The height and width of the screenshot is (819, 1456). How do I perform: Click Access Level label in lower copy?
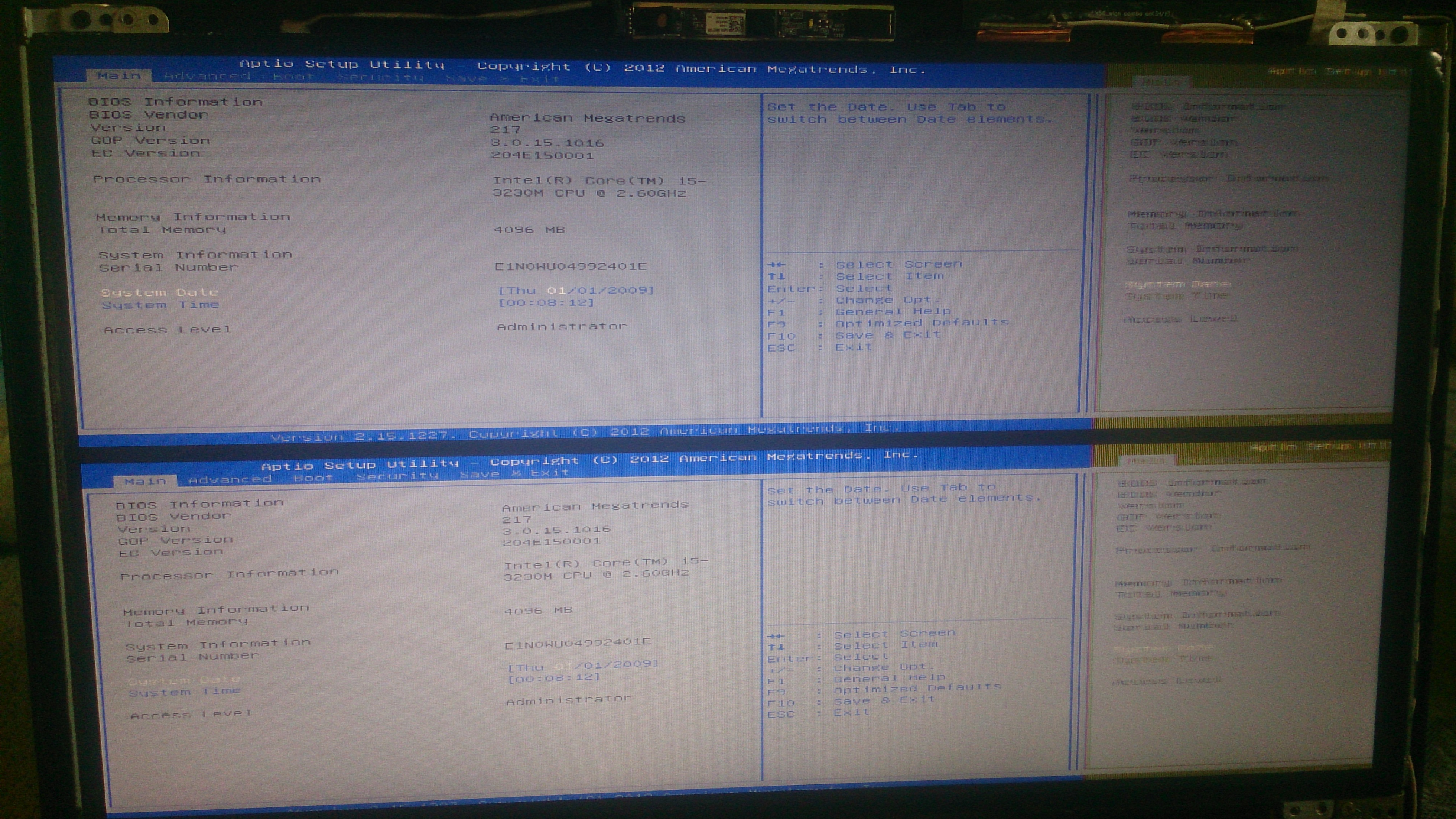point(191,714)
